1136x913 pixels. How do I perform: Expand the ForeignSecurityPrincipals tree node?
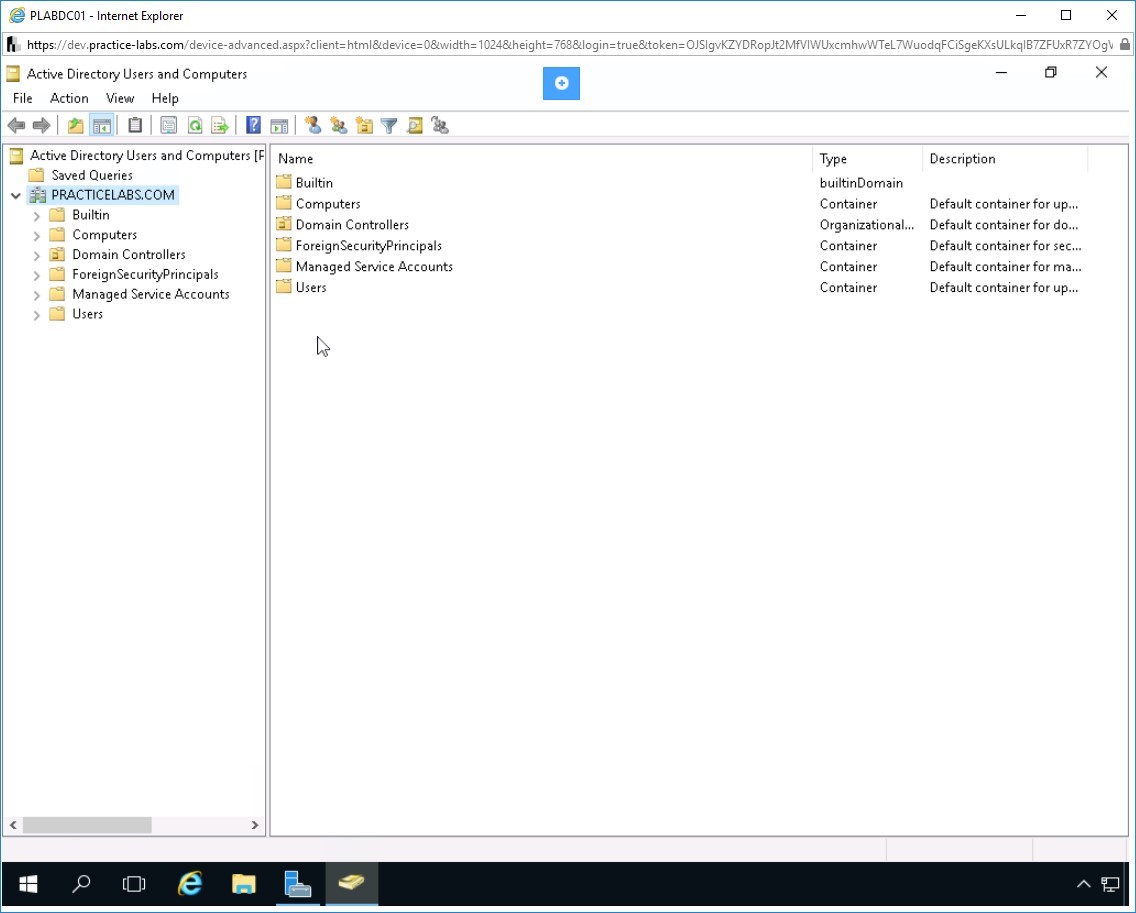(36, 275)
